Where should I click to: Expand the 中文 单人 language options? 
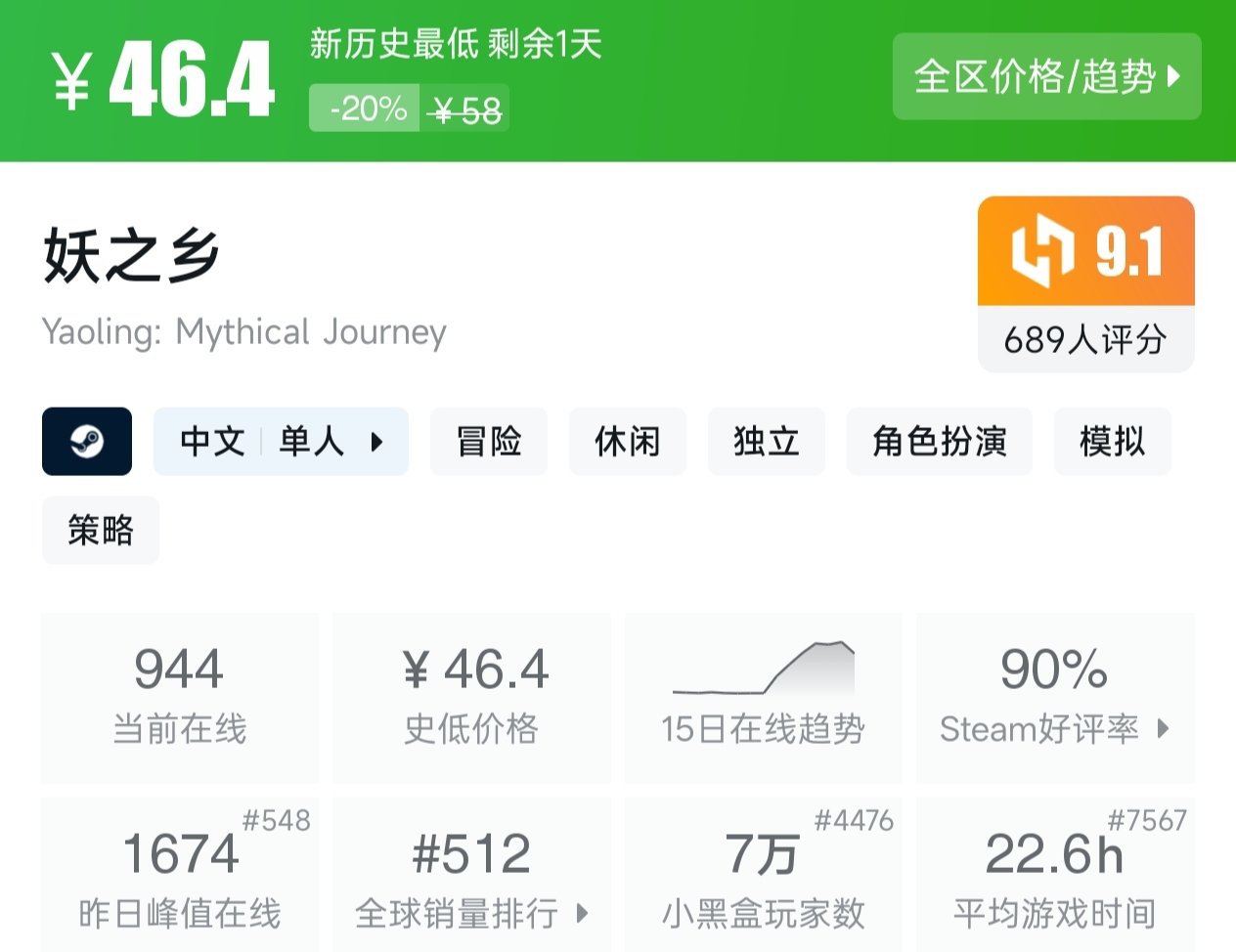coord(281,442)
